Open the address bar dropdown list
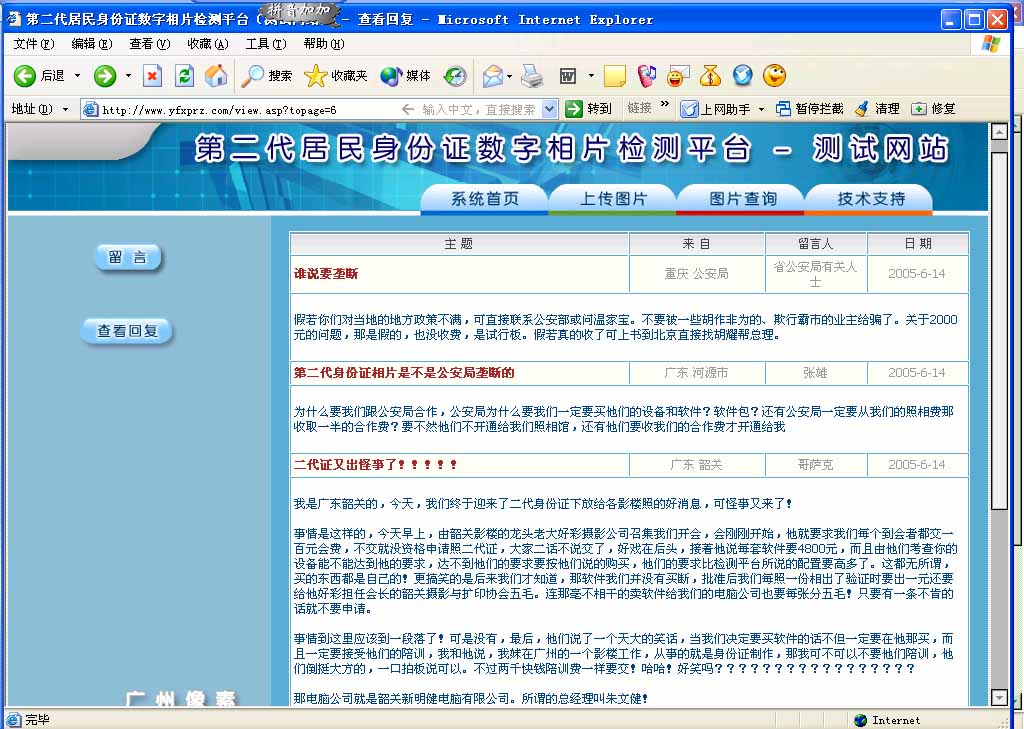 tap(550, 109)
